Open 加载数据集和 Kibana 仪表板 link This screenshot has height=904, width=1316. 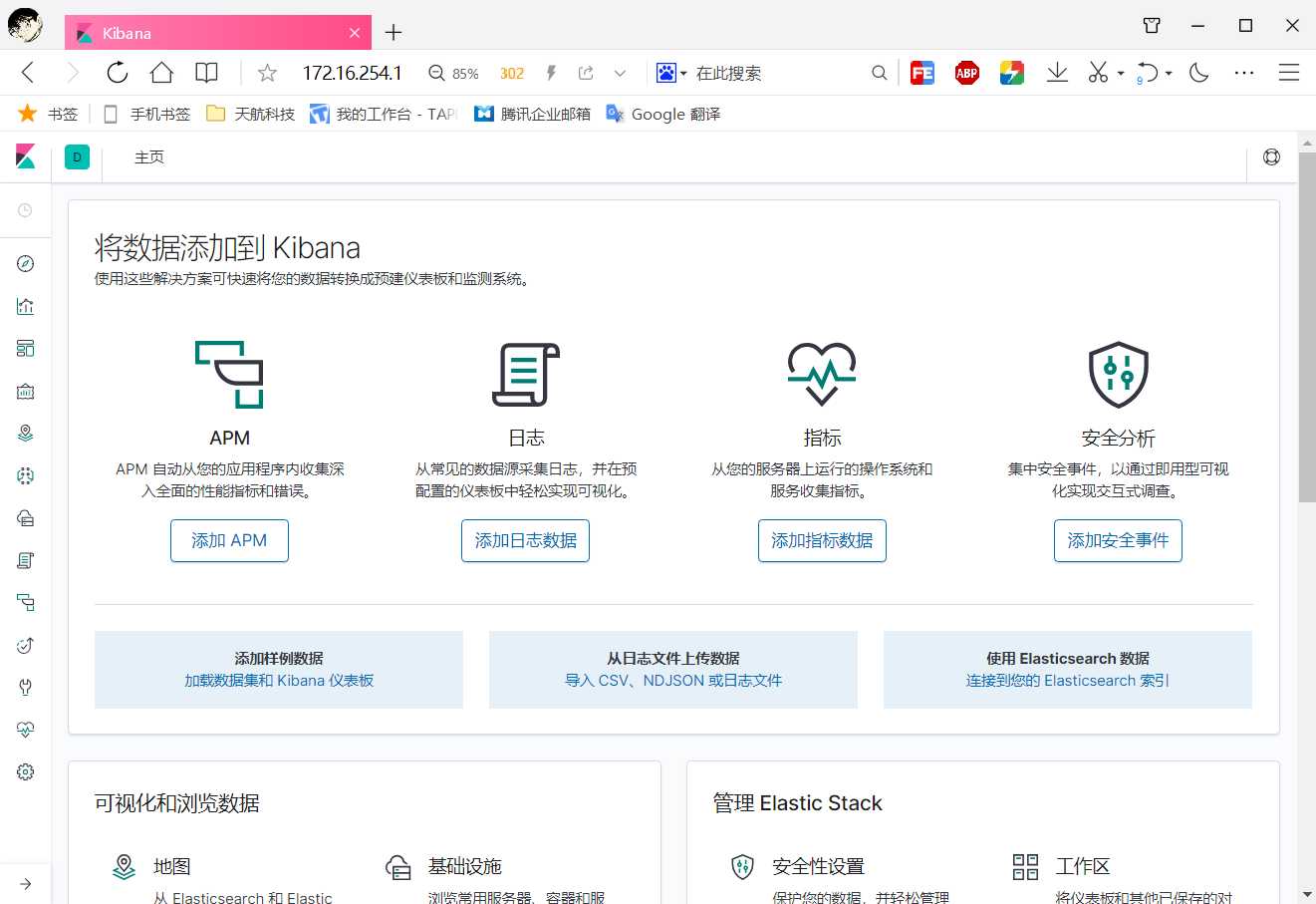point(279,681)
